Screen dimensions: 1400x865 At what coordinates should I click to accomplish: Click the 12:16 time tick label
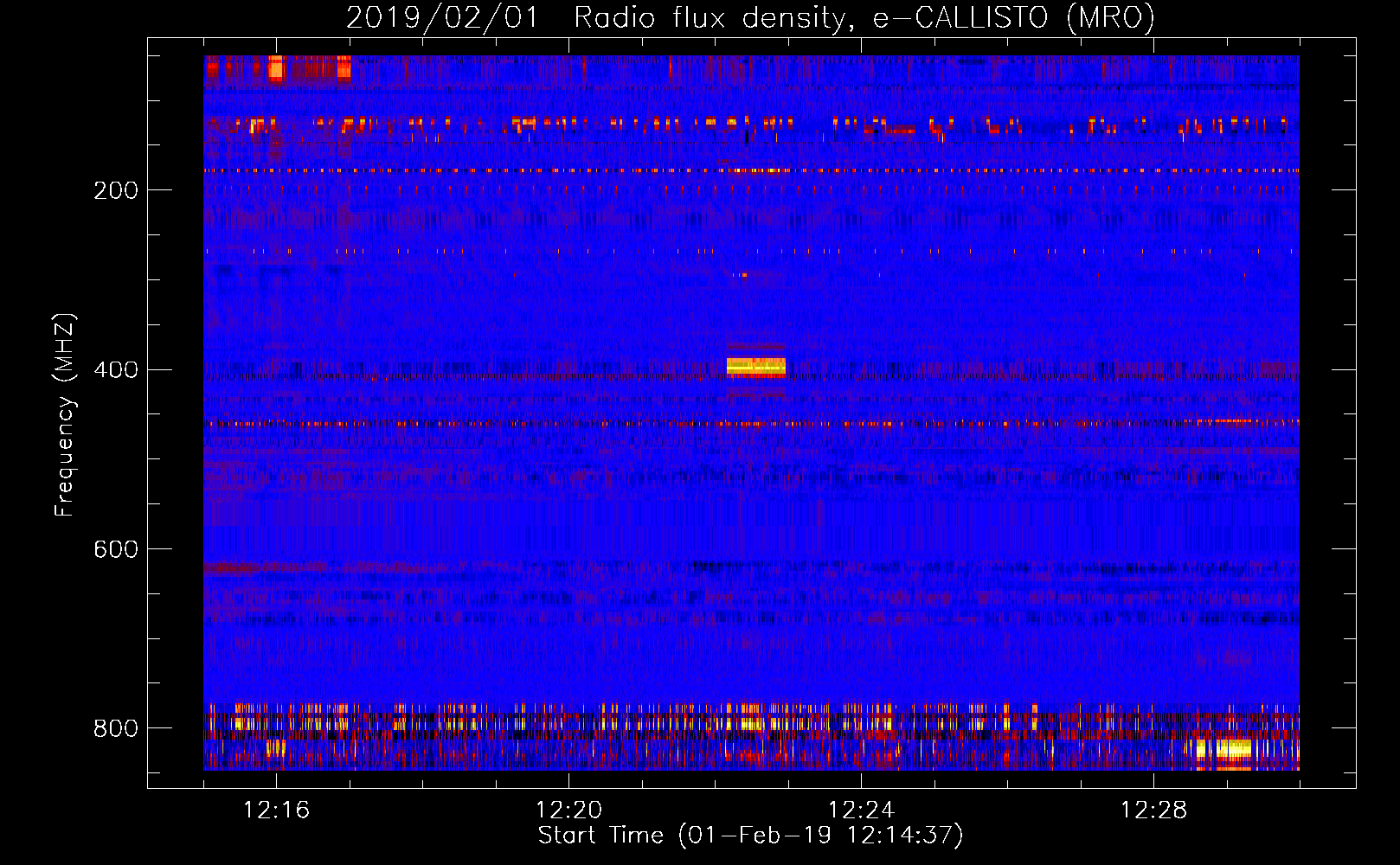click(x=277, y=811)
